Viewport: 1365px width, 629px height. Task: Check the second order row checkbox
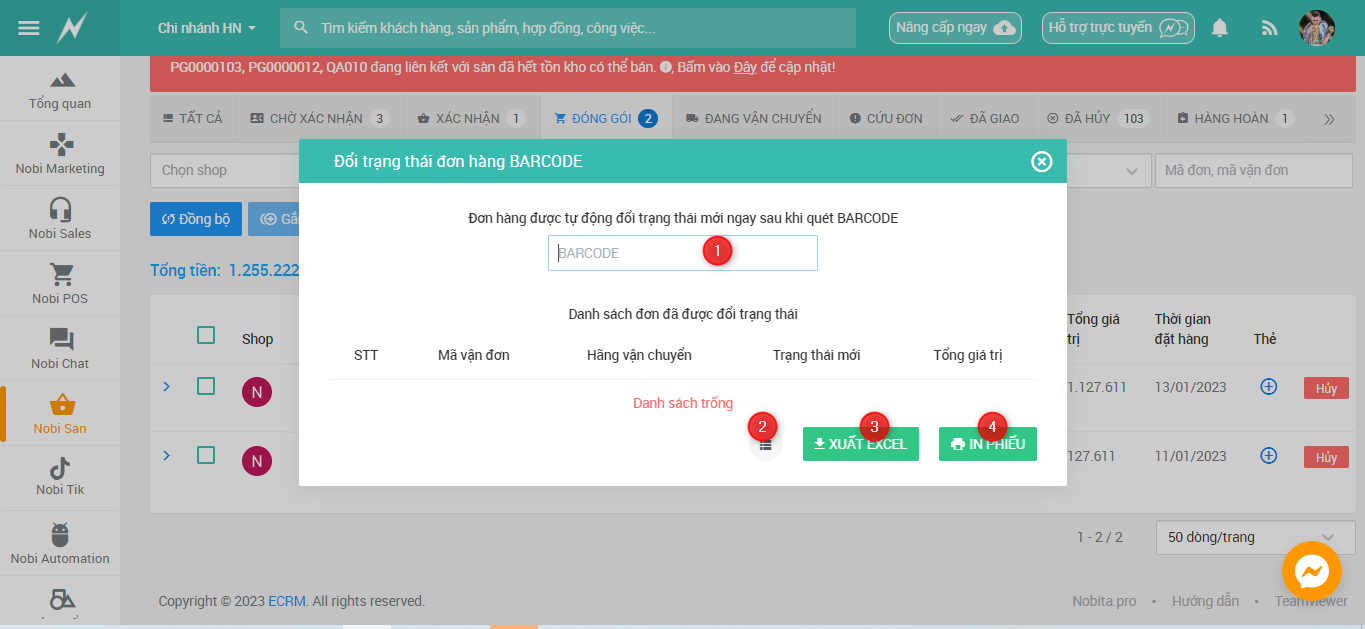206,456
